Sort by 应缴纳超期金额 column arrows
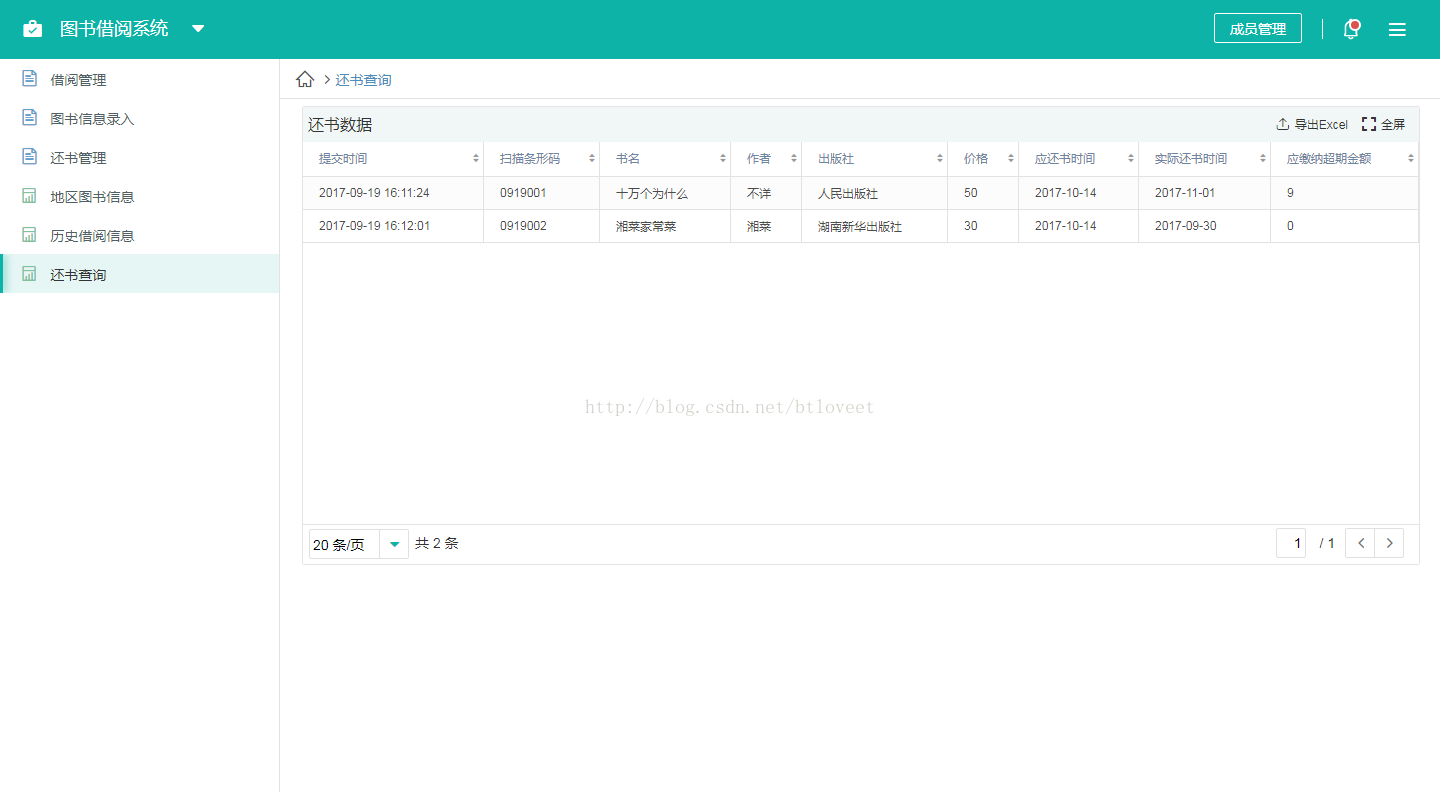 click(x=1410, y=158)
